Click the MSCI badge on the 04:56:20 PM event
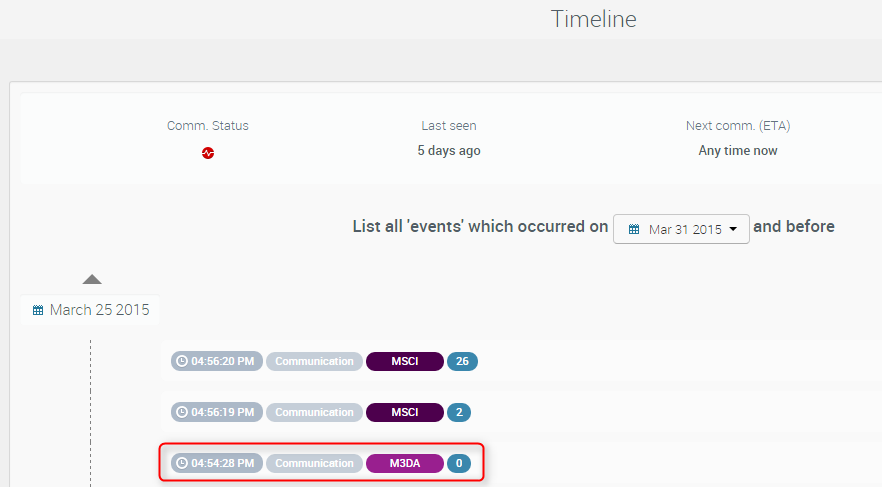 point(404,361)
